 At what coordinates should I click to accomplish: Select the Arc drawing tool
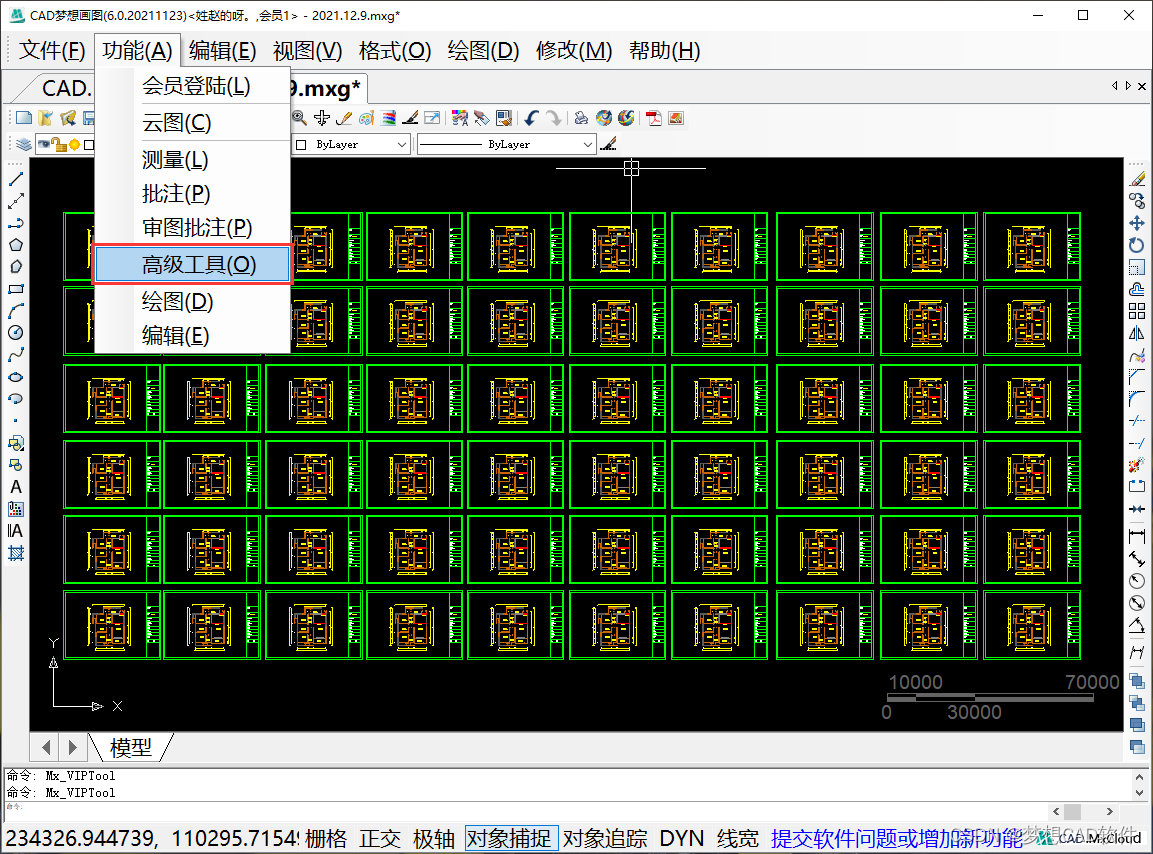(15, 311)
